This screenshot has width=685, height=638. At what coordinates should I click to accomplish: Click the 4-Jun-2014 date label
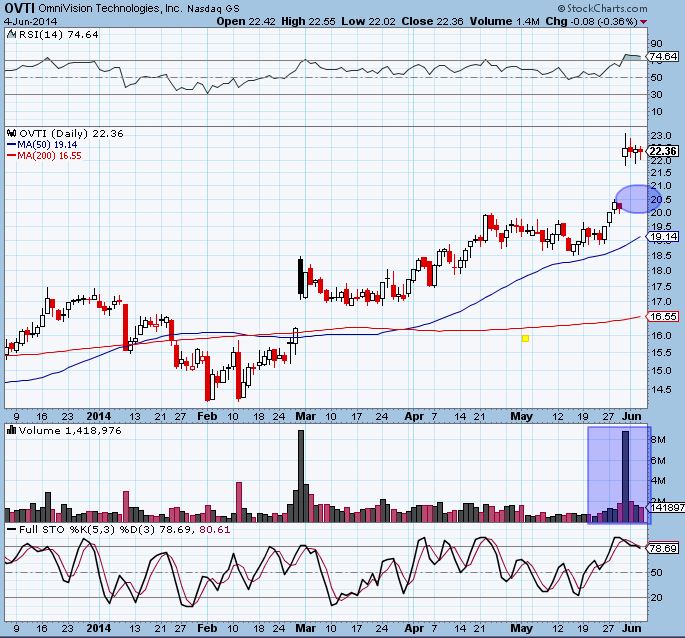coord(31,21)
